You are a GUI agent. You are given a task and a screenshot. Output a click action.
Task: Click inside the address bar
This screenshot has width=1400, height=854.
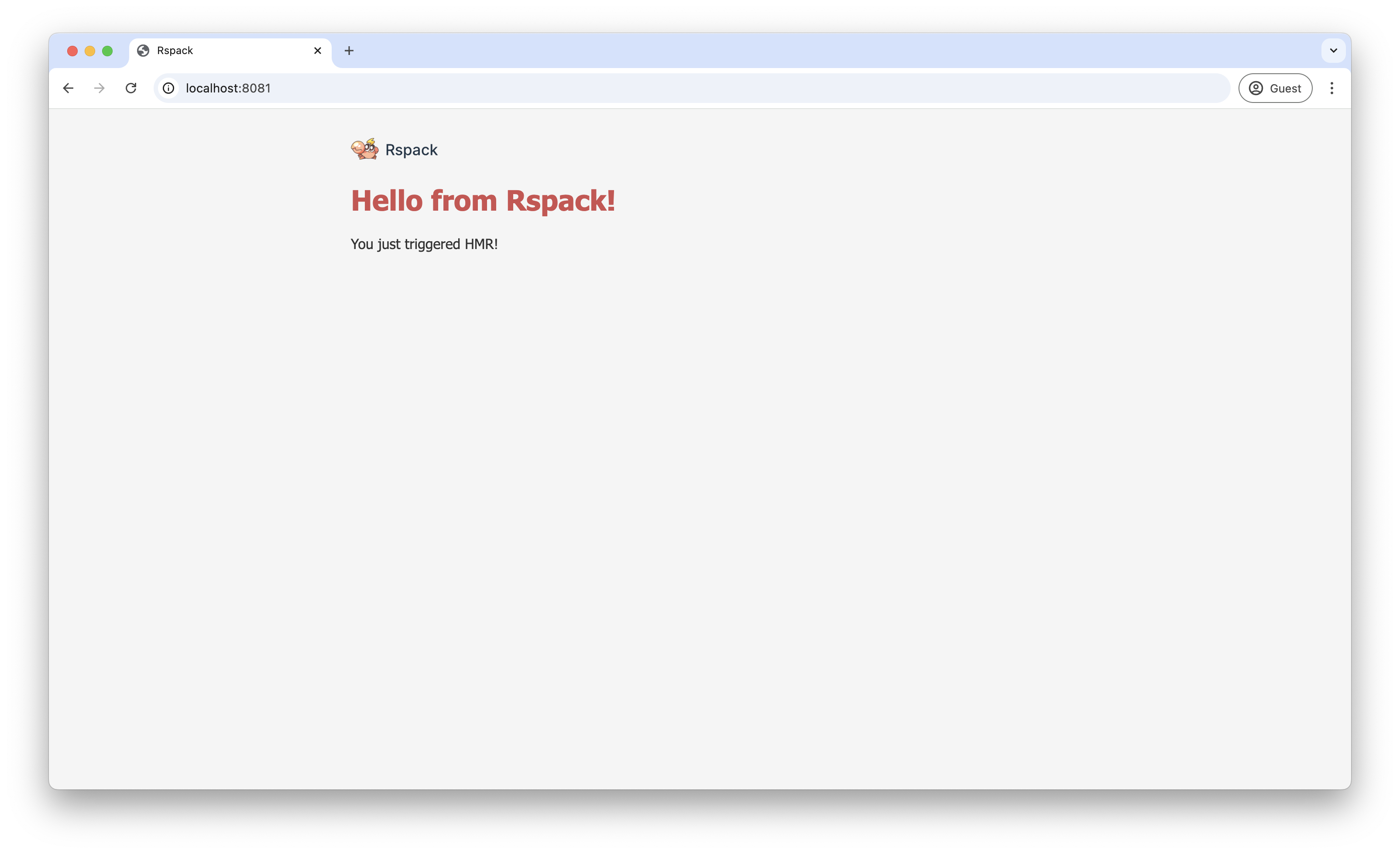click(398, 88)
